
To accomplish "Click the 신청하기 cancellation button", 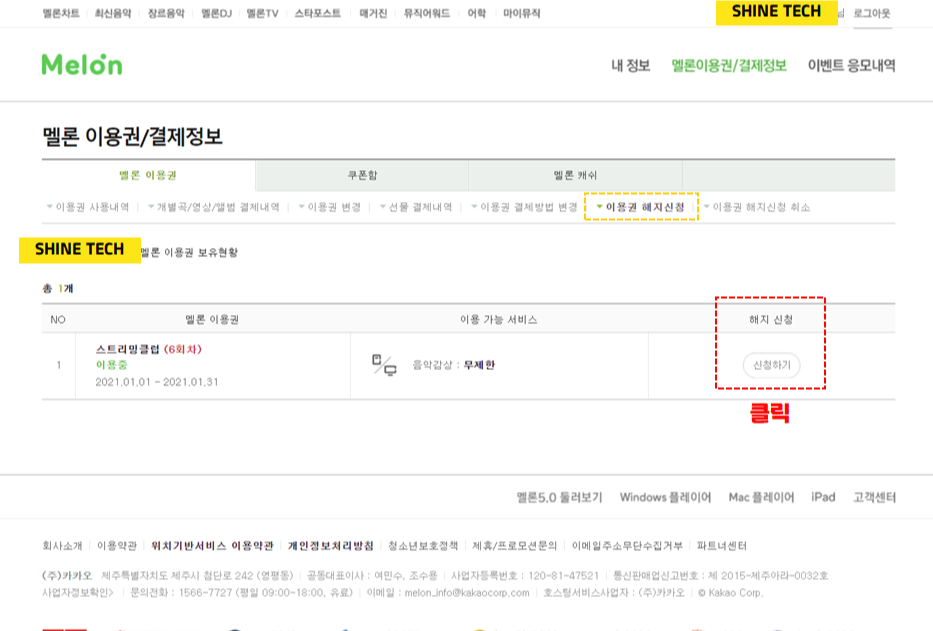I will click(772, 365).
